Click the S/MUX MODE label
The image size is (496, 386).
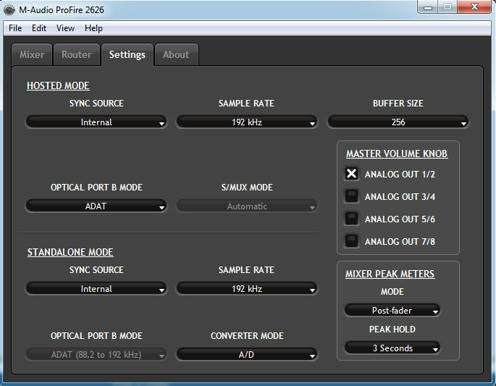click(247, 187)
